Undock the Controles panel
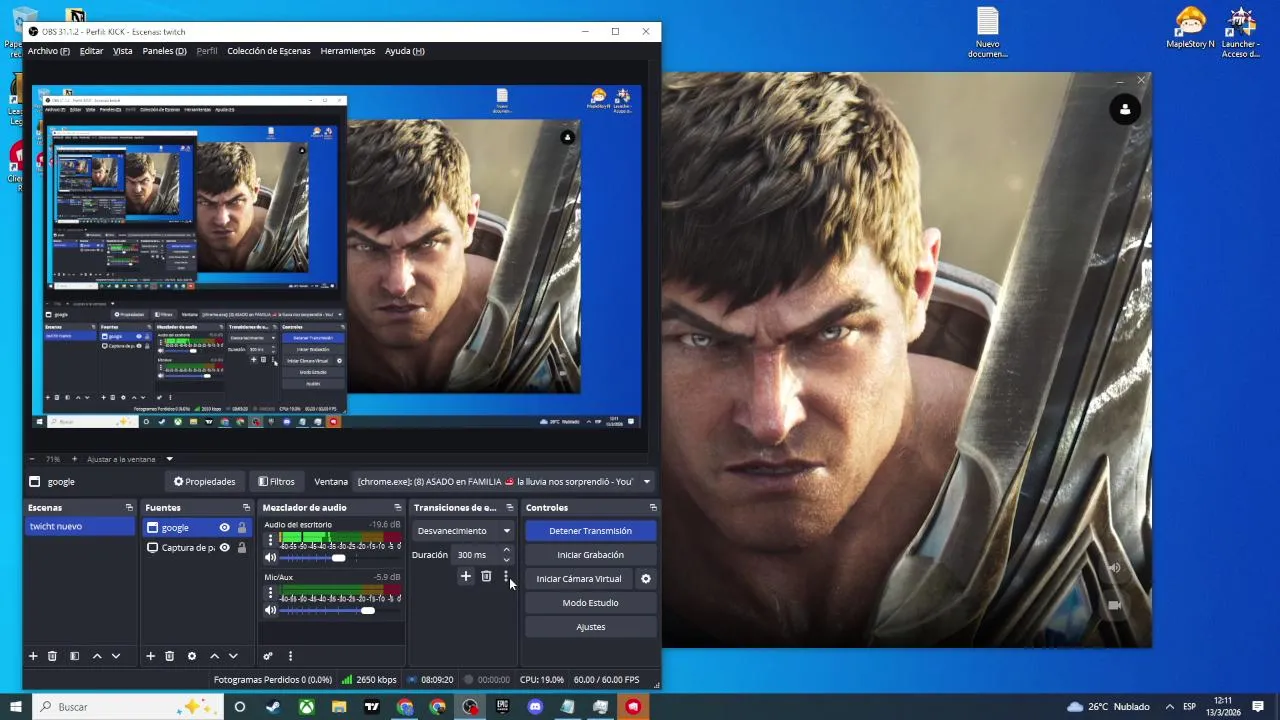Viewport: 1280px width, 720px height. click(x=653, y=508)
